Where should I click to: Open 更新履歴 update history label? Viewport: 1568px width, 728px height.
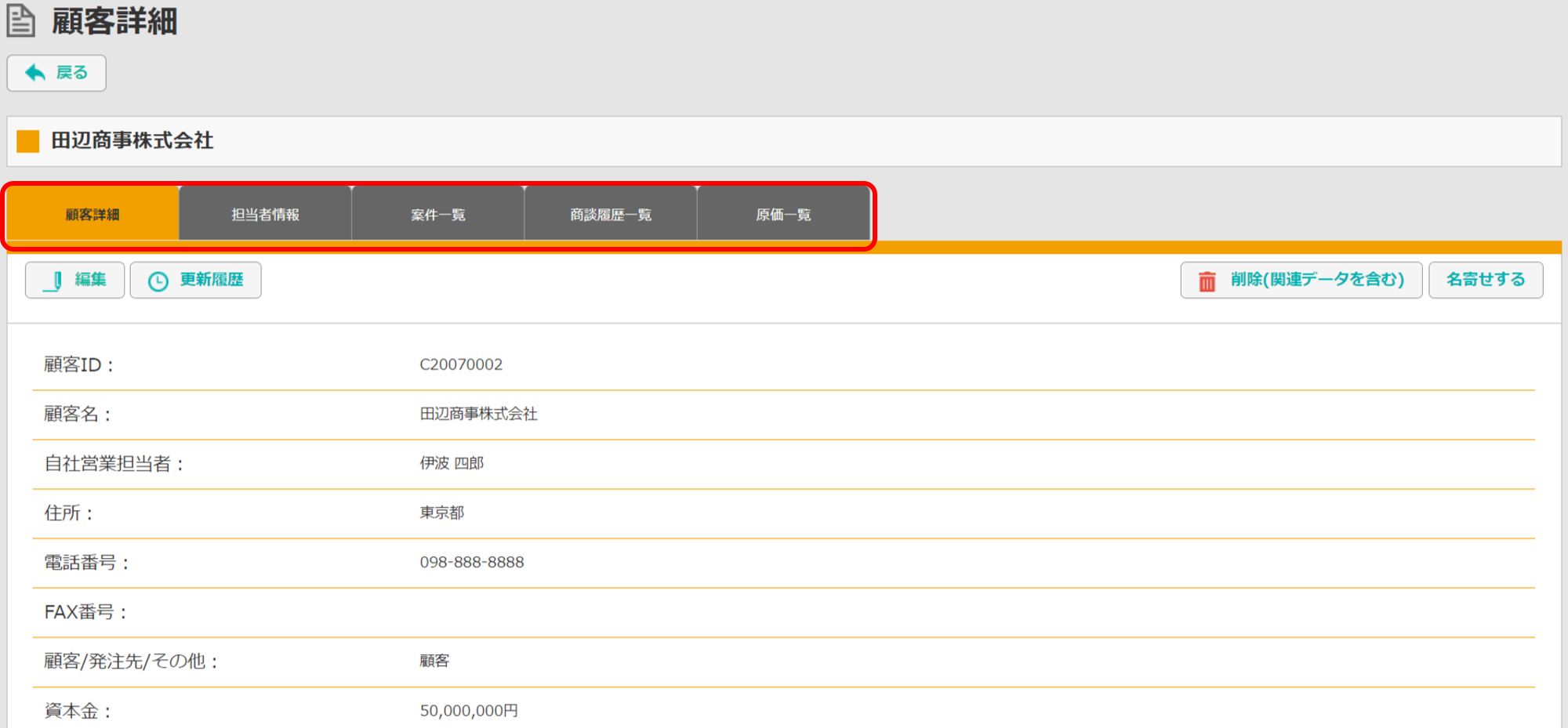pos(212,280)
